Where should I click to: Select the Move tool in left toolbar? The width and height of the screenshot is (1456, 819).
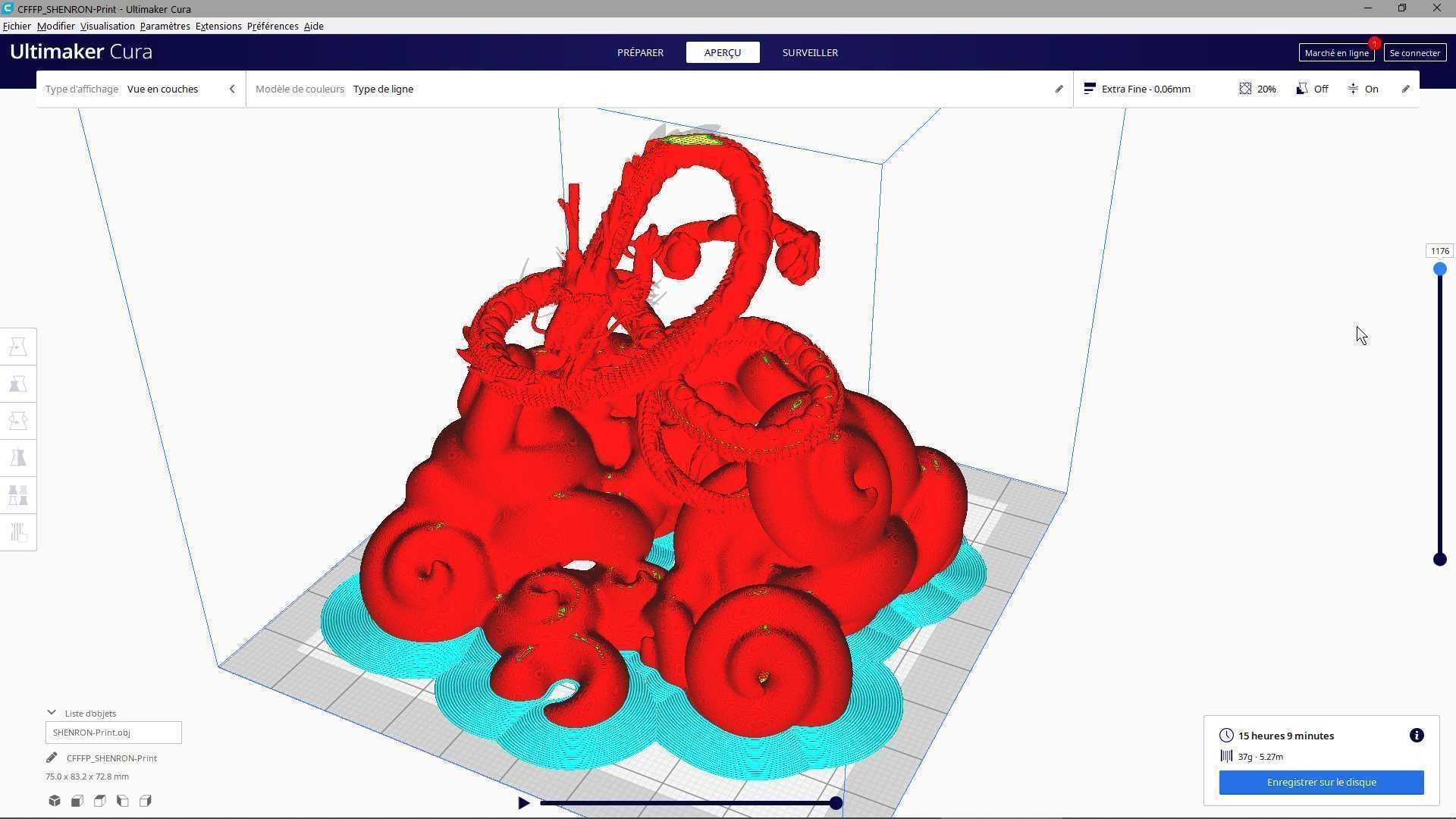tap(18, 347)
